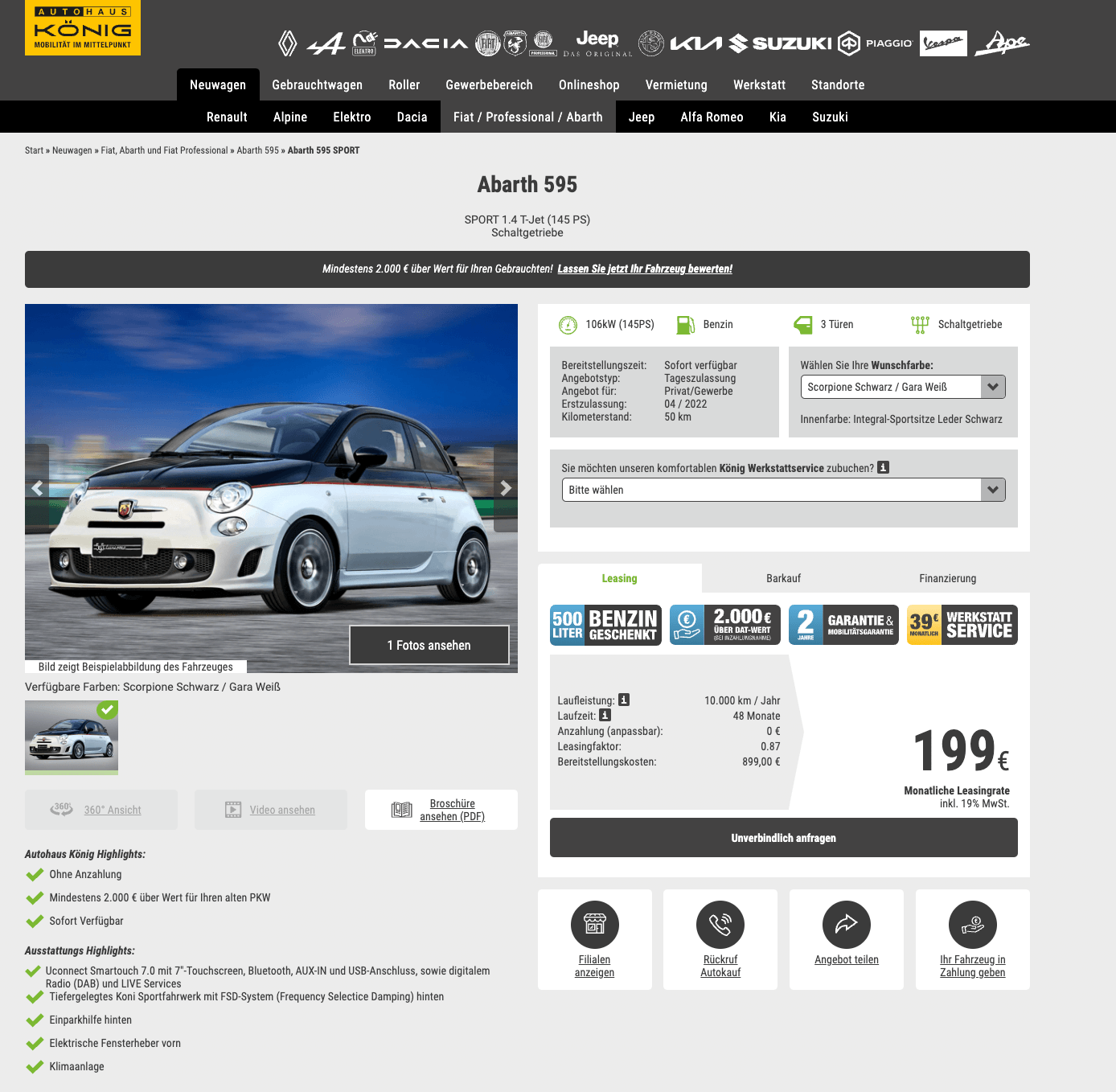Viewport: 1116px width, 1092px height.
Task: Click the 360° Ansicht button
Action: 101,810
